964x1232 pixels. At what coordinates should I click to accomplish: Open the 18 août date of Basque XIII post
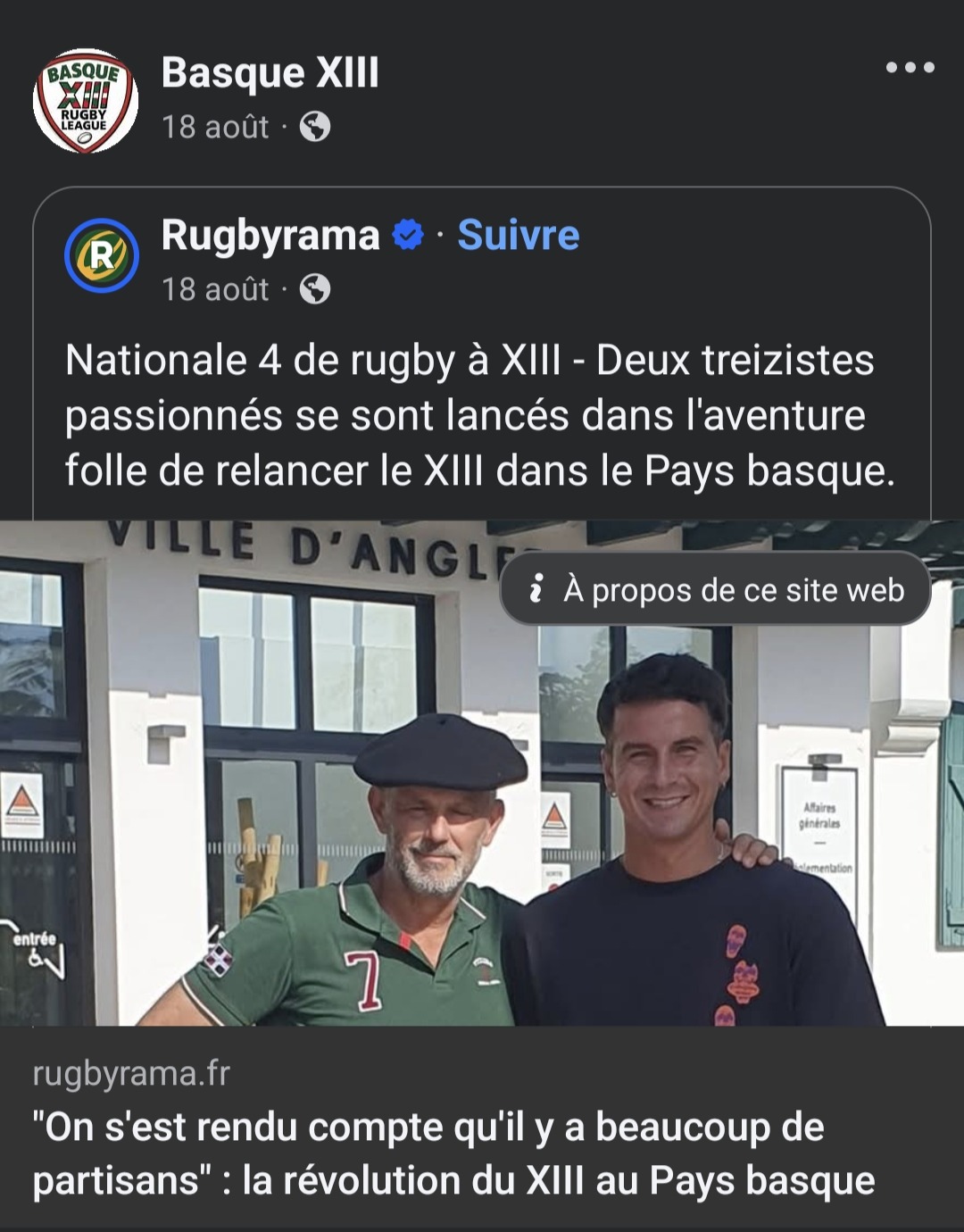[215, 127]
